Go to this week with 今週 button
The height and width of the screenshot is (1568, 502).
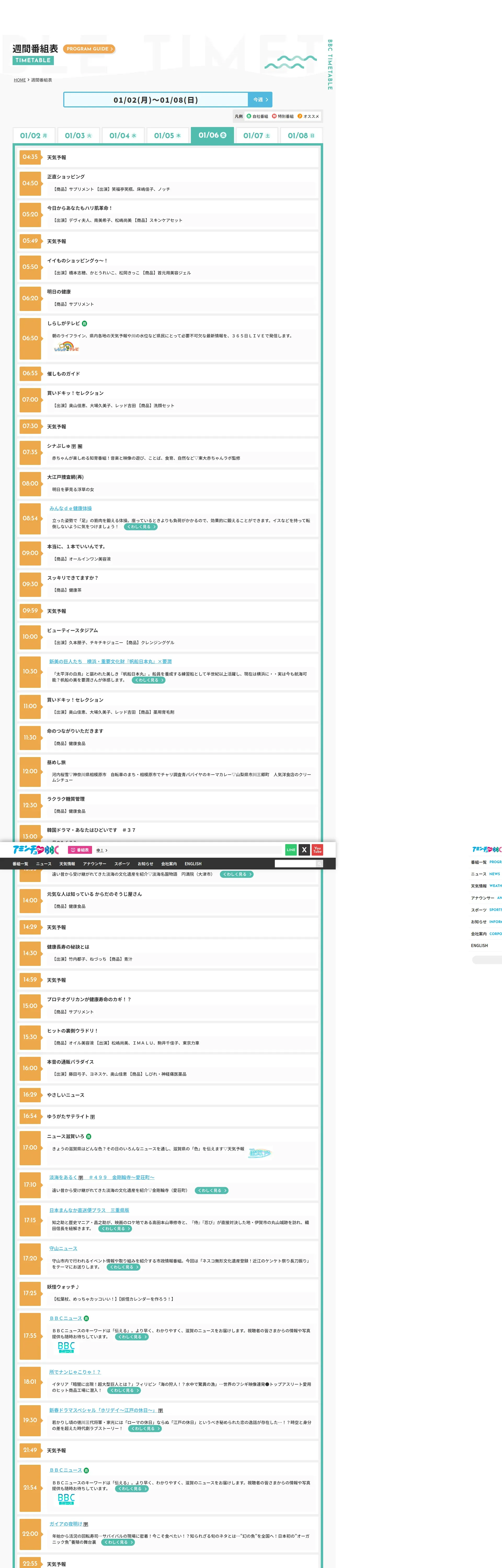(260, 100)
